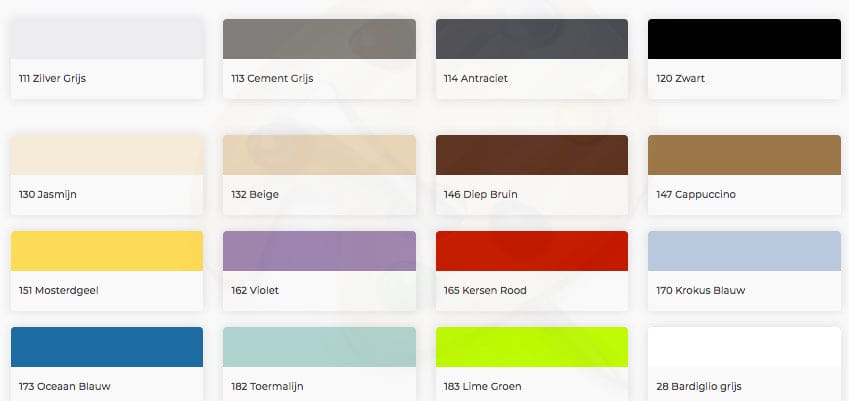
Task: Select the 120 Zwart black swatch
Action: point(744,39)
